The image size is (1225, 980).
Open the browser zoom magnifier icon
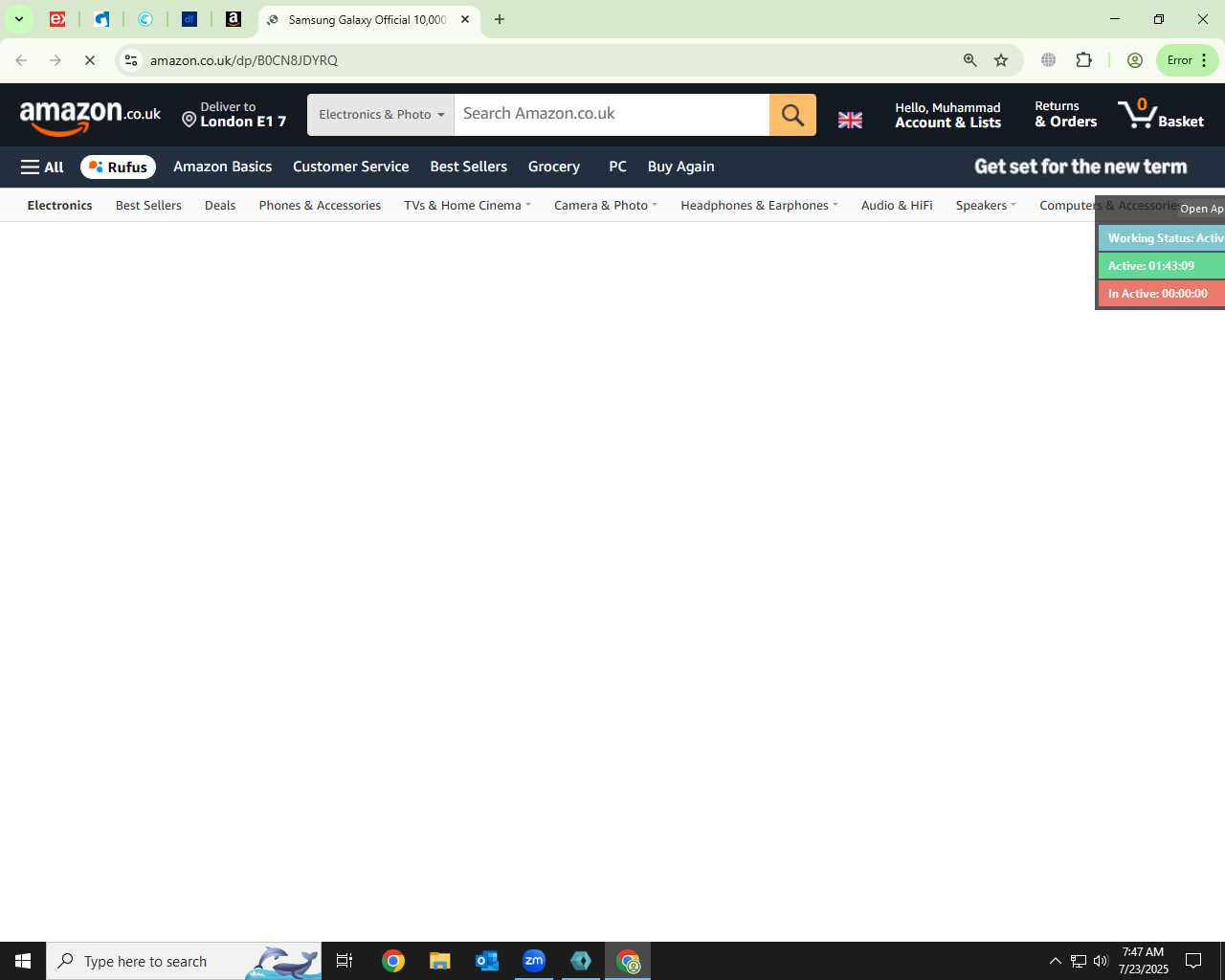pos(969,60)
